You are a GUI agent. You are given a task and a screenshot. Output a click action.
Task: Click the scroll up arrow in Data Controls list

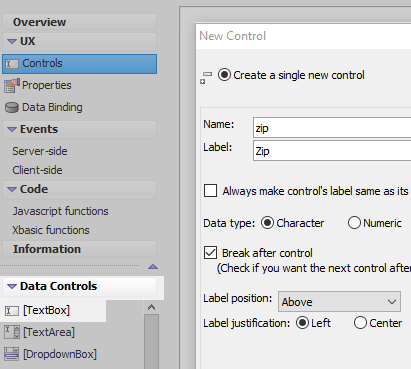point(152,307)
